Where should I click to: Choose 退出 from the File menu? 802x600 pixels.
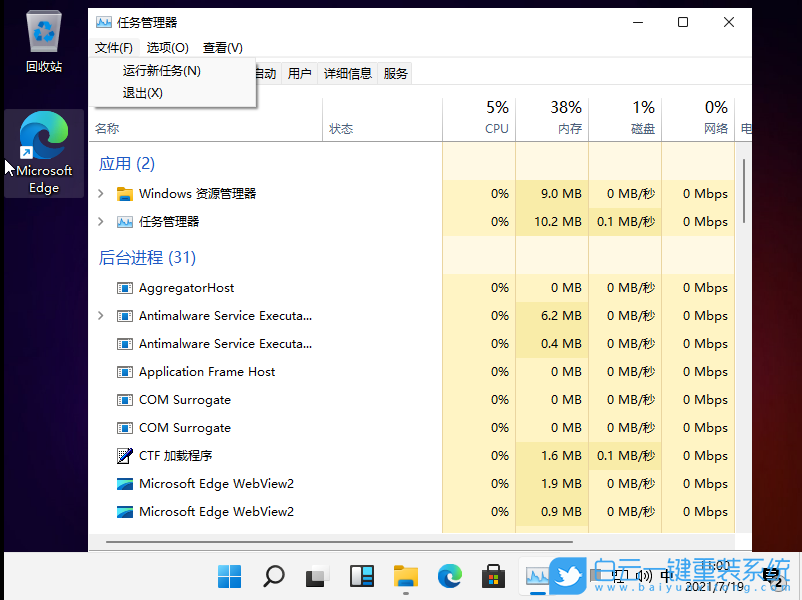(x=141, y=92)
